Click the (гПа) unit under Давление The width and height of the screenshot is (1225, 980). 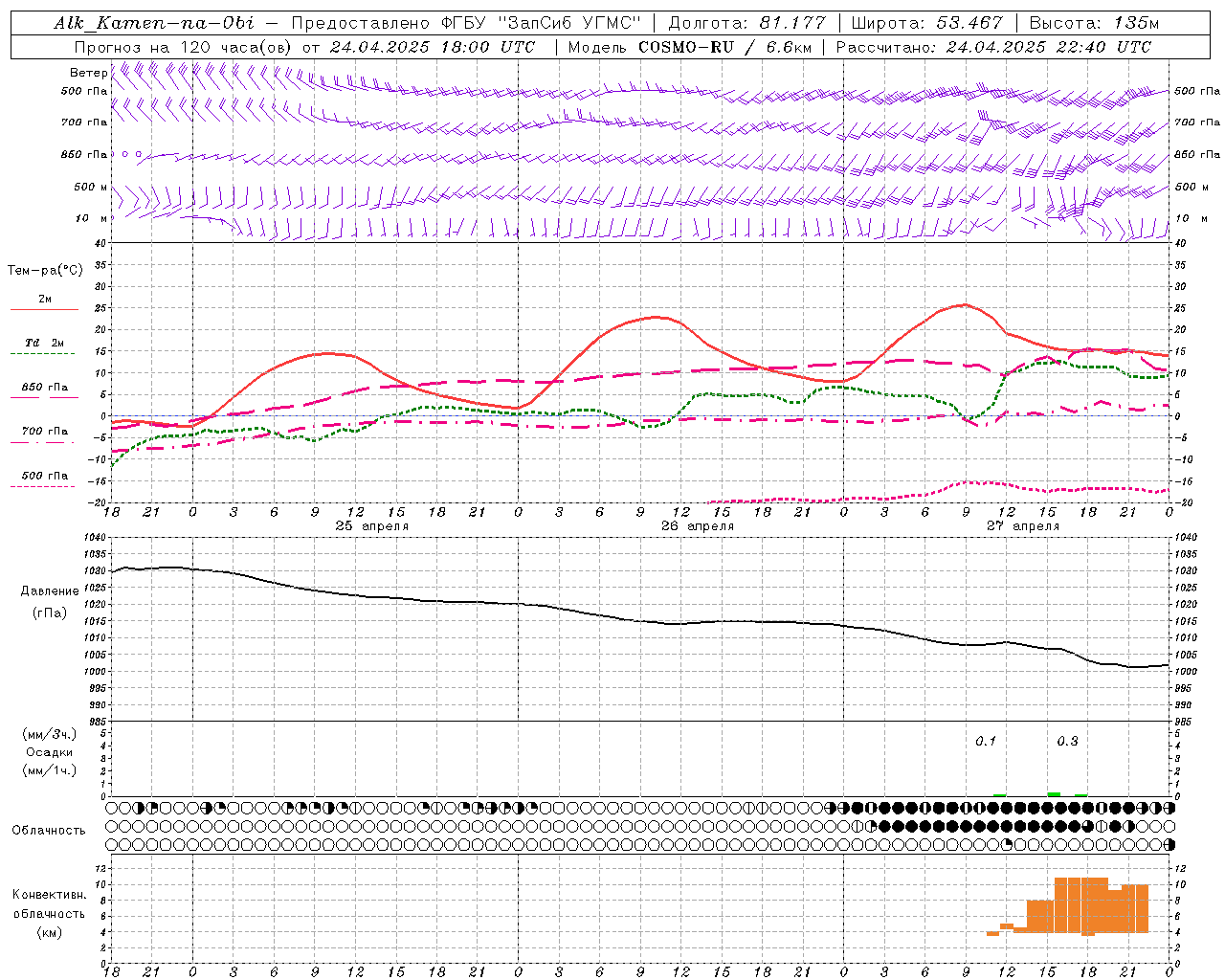tap(50, 612)
